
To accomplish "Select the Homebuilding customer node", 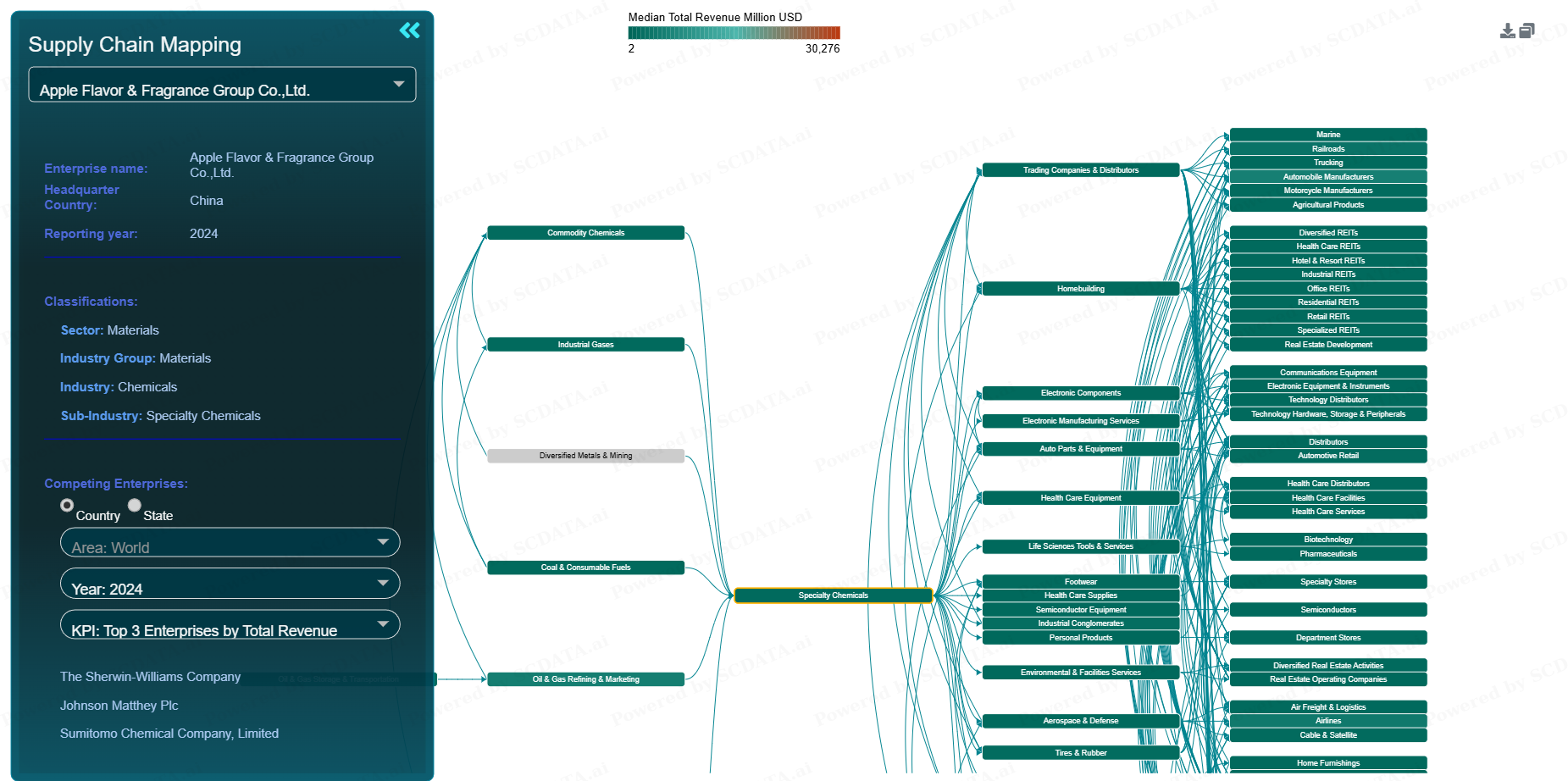I will (x=1080, y=289).
